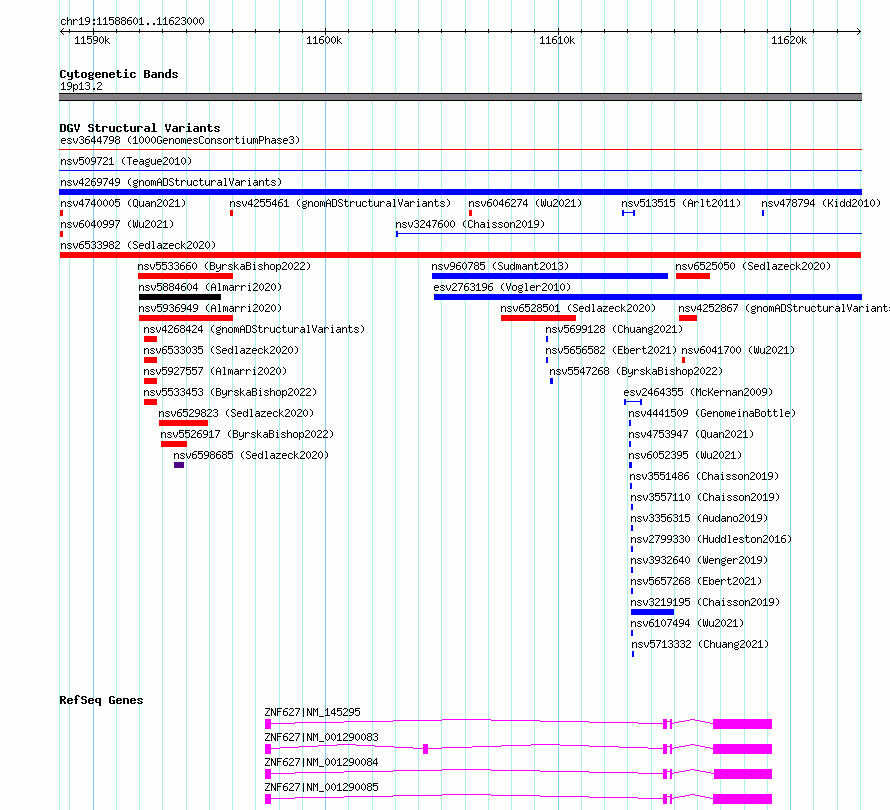Open transcript ZNF627|NM_001290085
This screenshot has height=810, width=890.
click(321, 787)
